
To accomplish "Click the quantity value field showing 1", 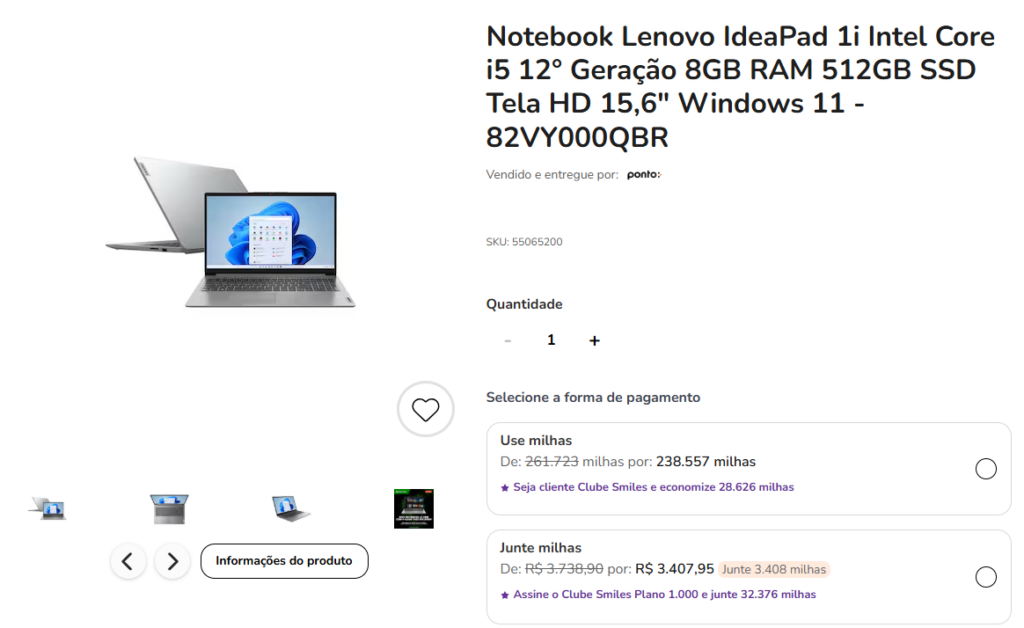I will [551, 340].
